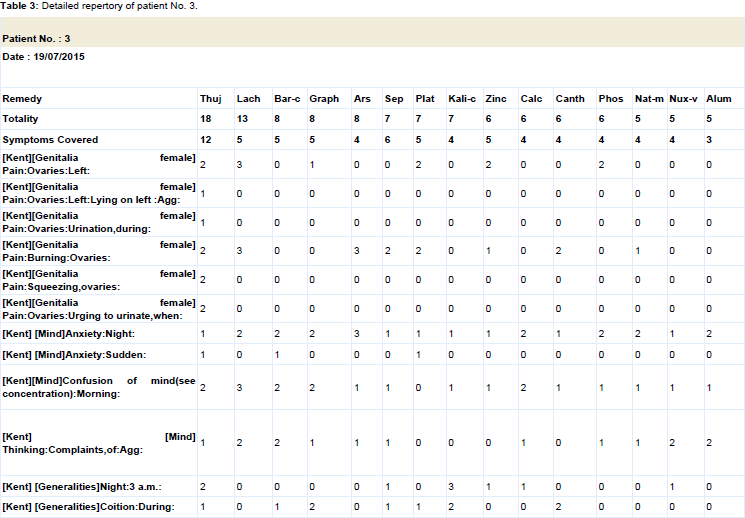The height and width of the screenshot is (518, 745).
Task: Click the 'Pain:Ovaries:Left:' symptom row label
Action: [x=99, y=164]
